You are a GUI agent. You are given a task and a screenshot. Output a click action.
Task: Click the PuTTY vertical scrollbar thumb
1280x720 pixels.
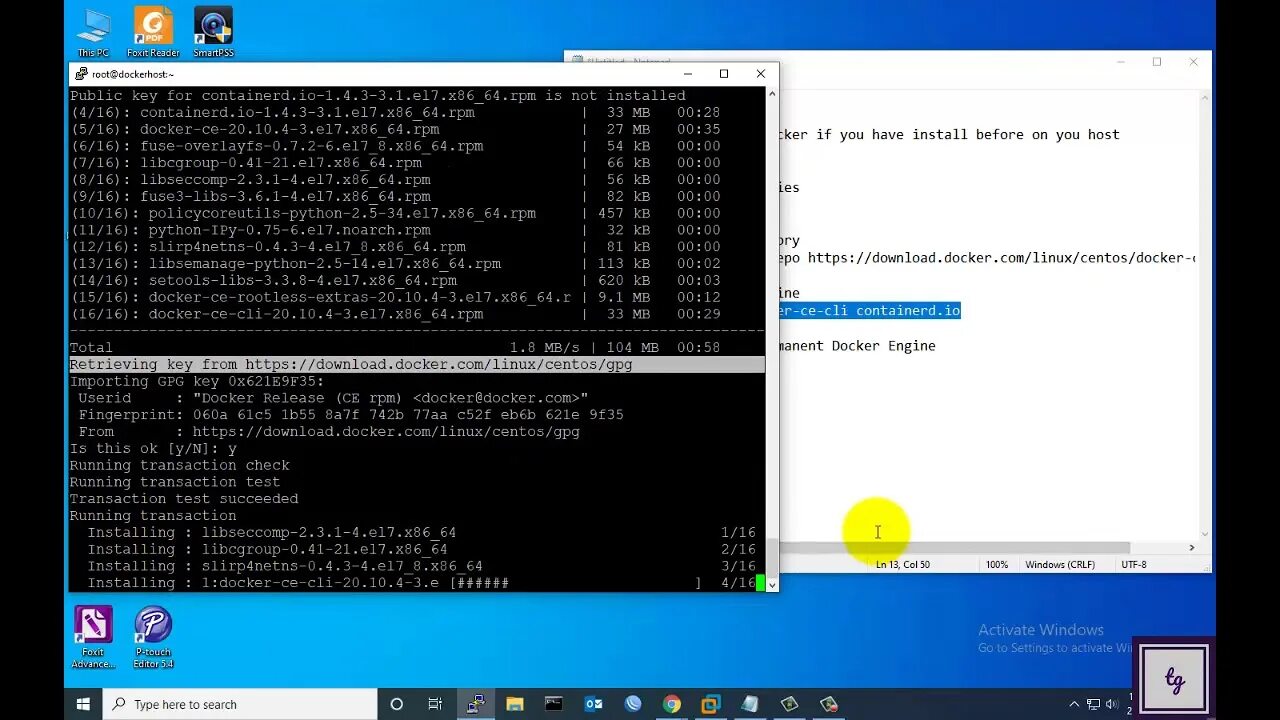771,556
